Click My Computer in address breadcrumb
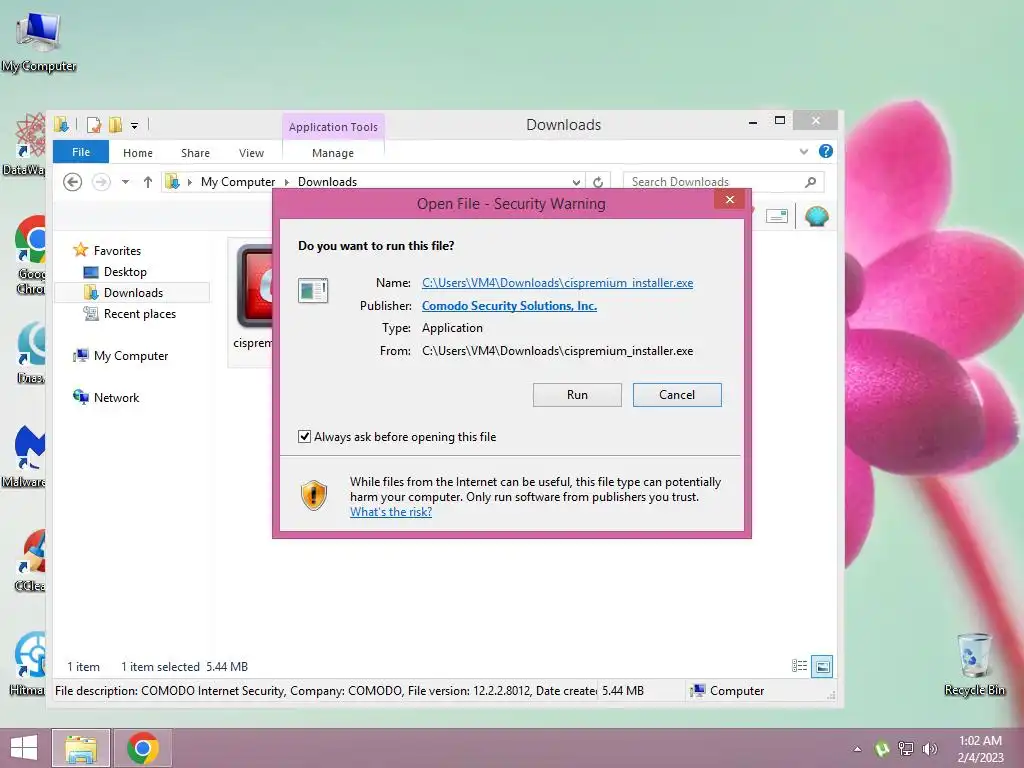Screen dimensions: 1024x768 (238, 182)
